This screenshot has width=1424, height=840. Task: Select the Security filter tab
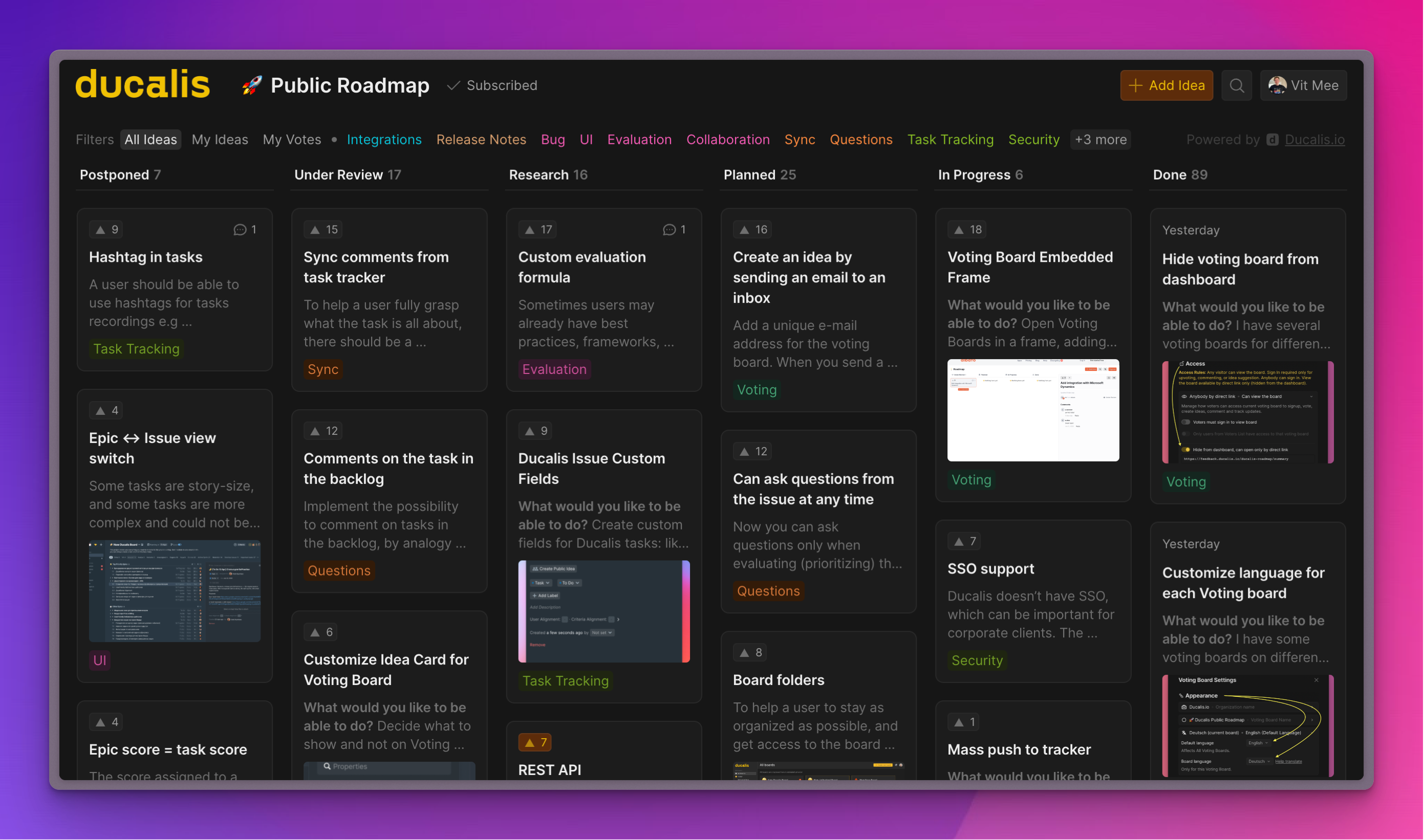coord(1034,140)
